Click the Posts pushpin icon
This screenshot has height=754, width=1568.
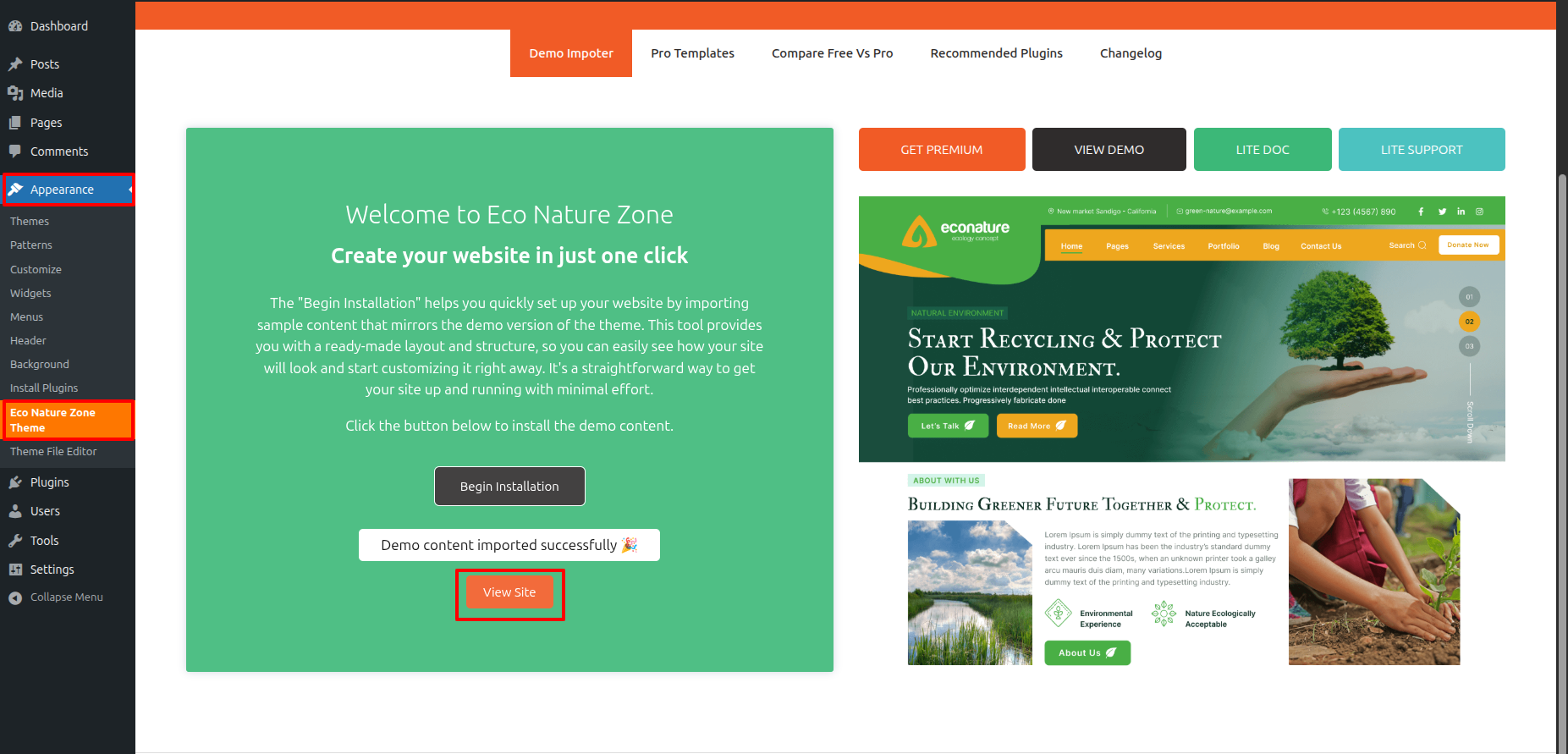15,64
